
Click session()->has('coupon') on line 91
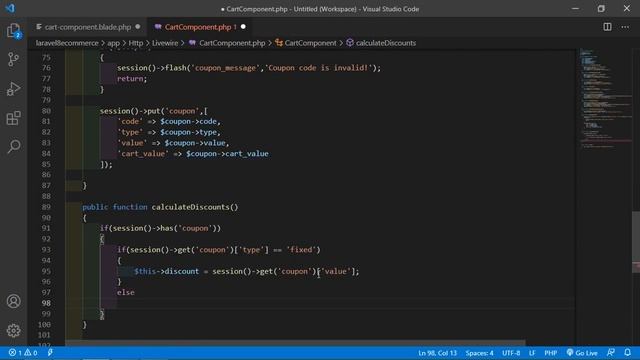click(164, 228)
